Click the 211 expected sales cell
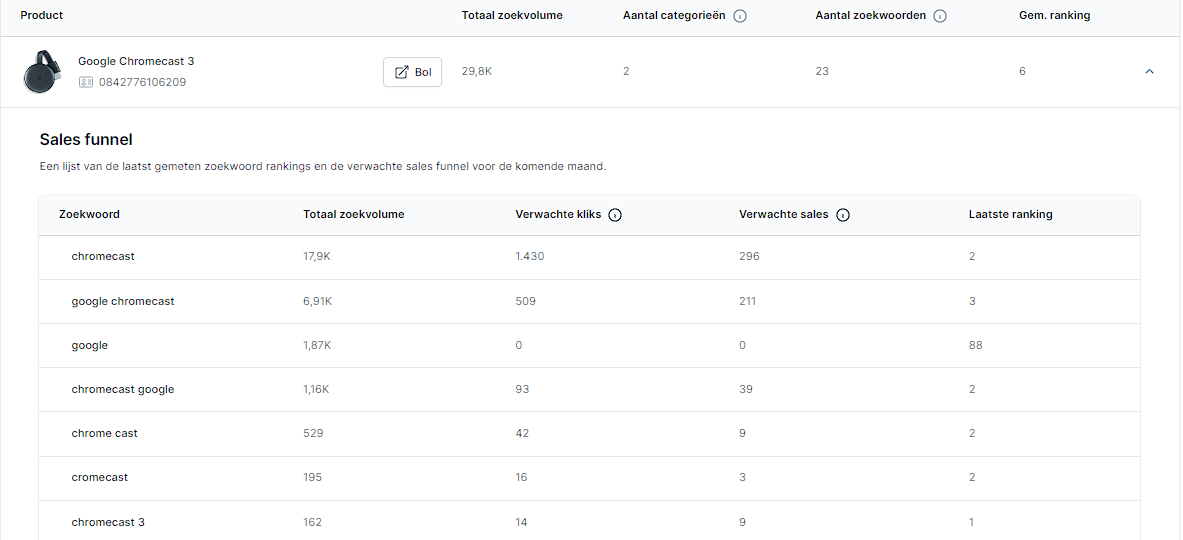The width and height of the screenshot is (1183, 540). pos(748,301)
